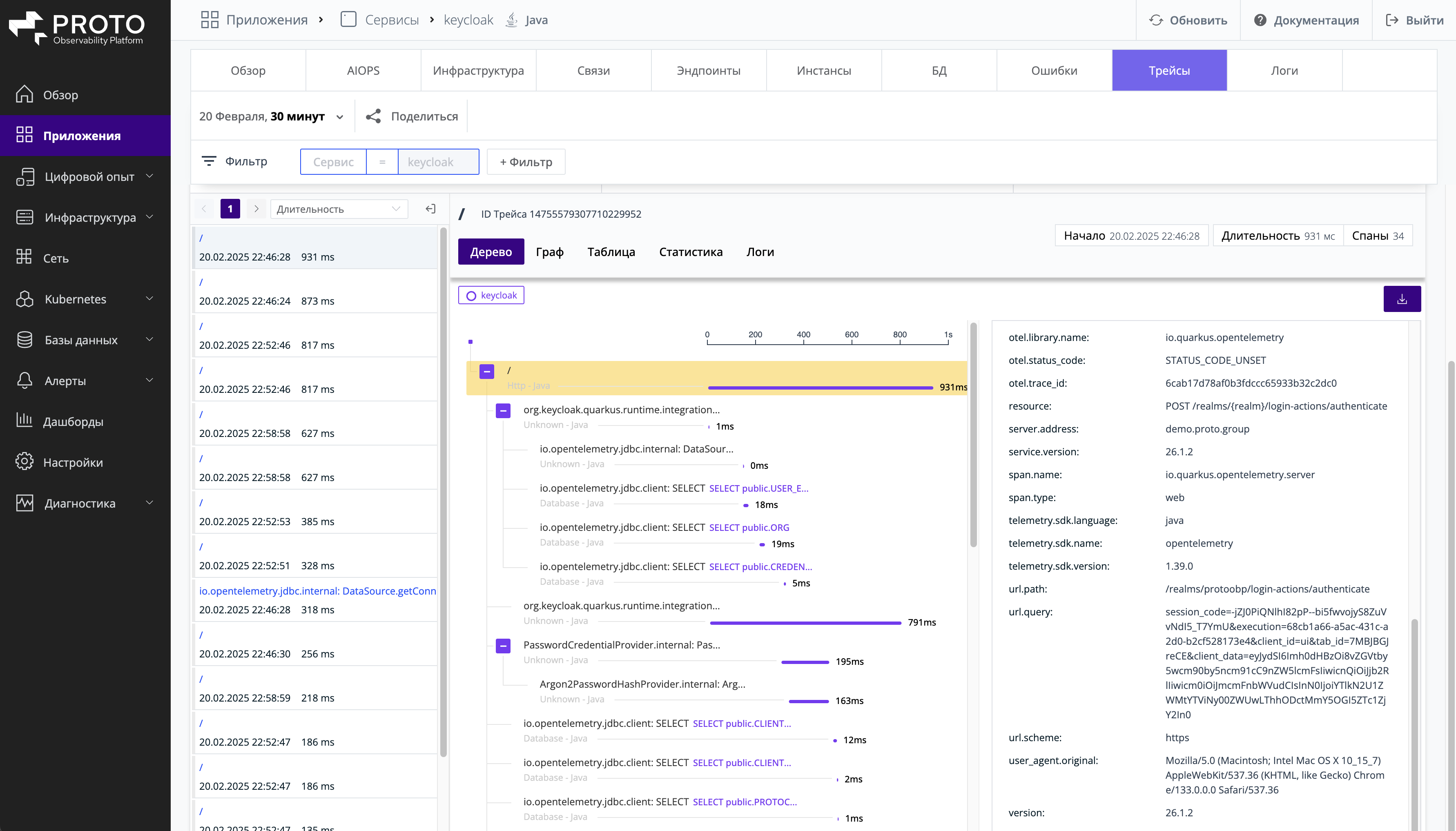Toggle the keycloak service legend chip
1456x831 pixels.
click(x=491, y=295)
